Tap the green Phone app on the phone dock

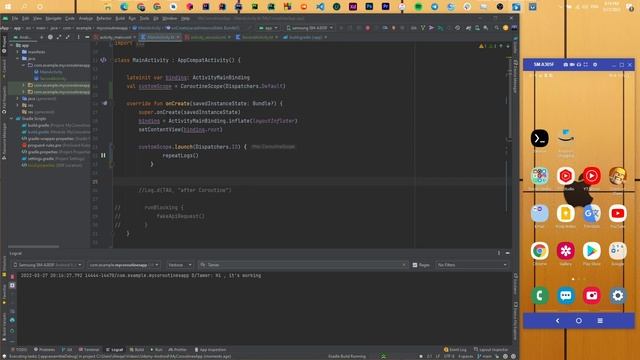540,296
